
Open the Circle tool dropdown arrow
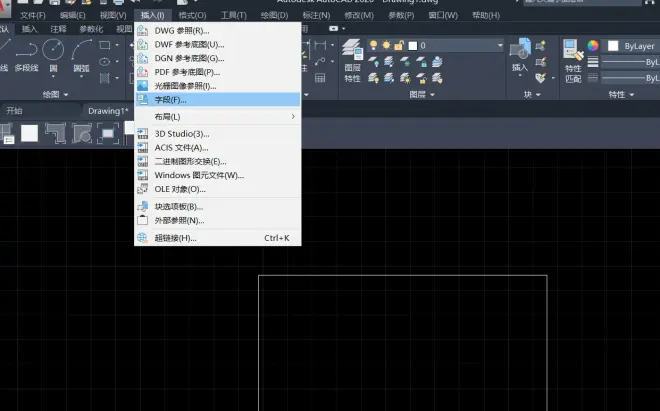(x=53, y=77)
